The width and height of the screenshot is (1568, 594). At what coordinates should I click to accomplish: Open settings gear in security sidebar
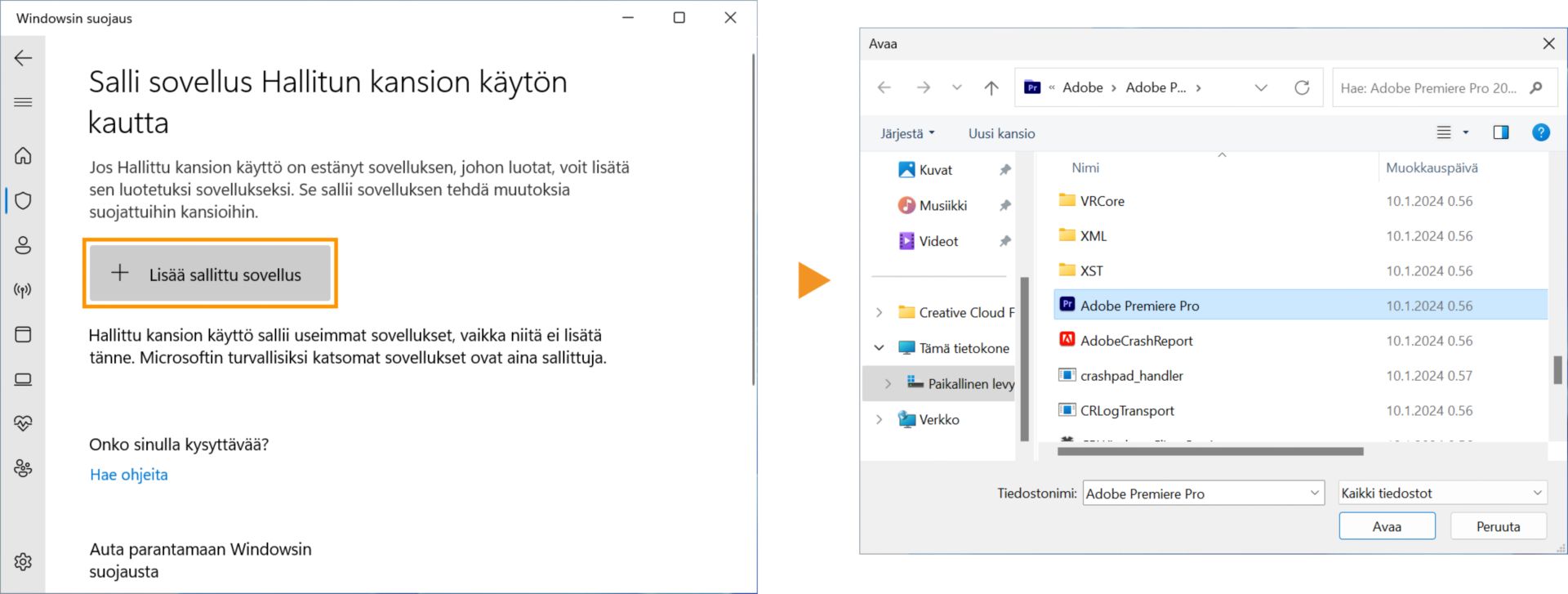pos(23,561)
